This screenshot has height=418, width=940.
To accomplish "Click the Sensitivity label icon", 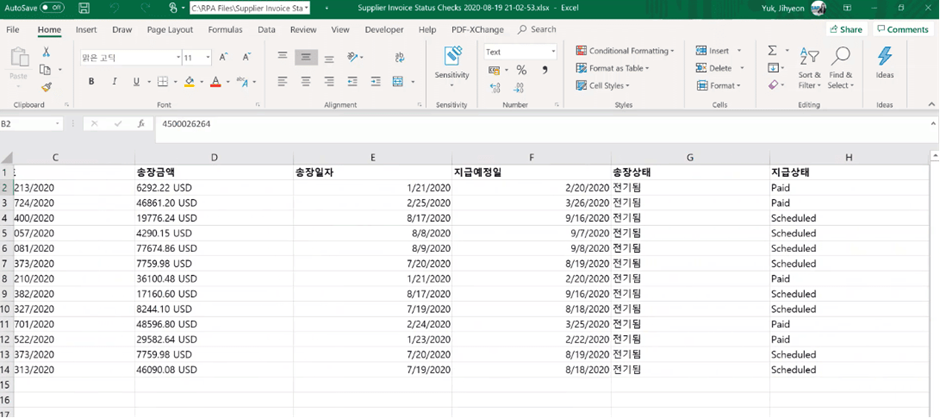I will (452, 56).
